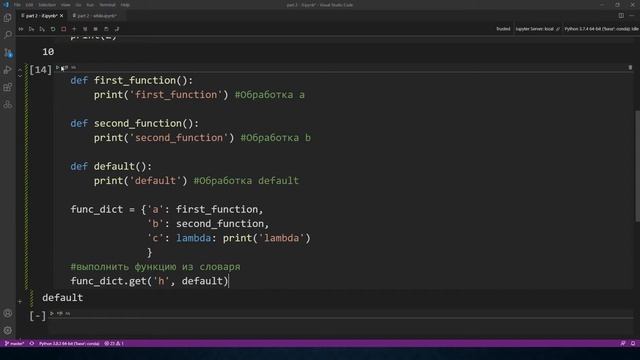Open the Go menu

(78, 5)
